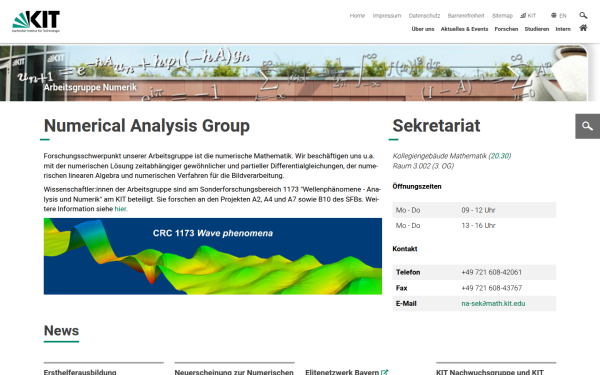Open the Intern menu
600x375 pixels.
coord(563,29)
